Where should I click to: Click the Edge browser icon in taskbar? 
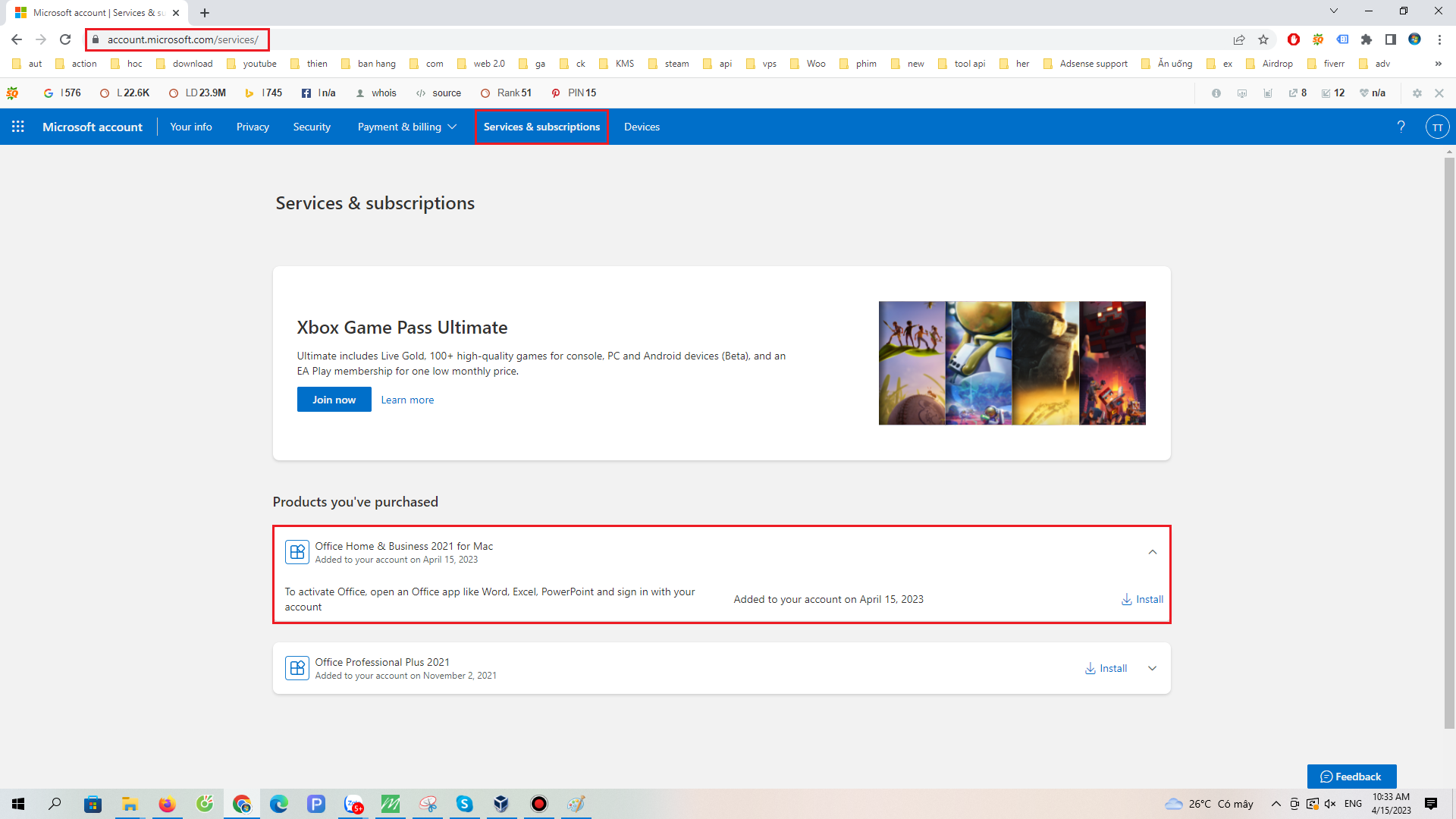[278, 804]
